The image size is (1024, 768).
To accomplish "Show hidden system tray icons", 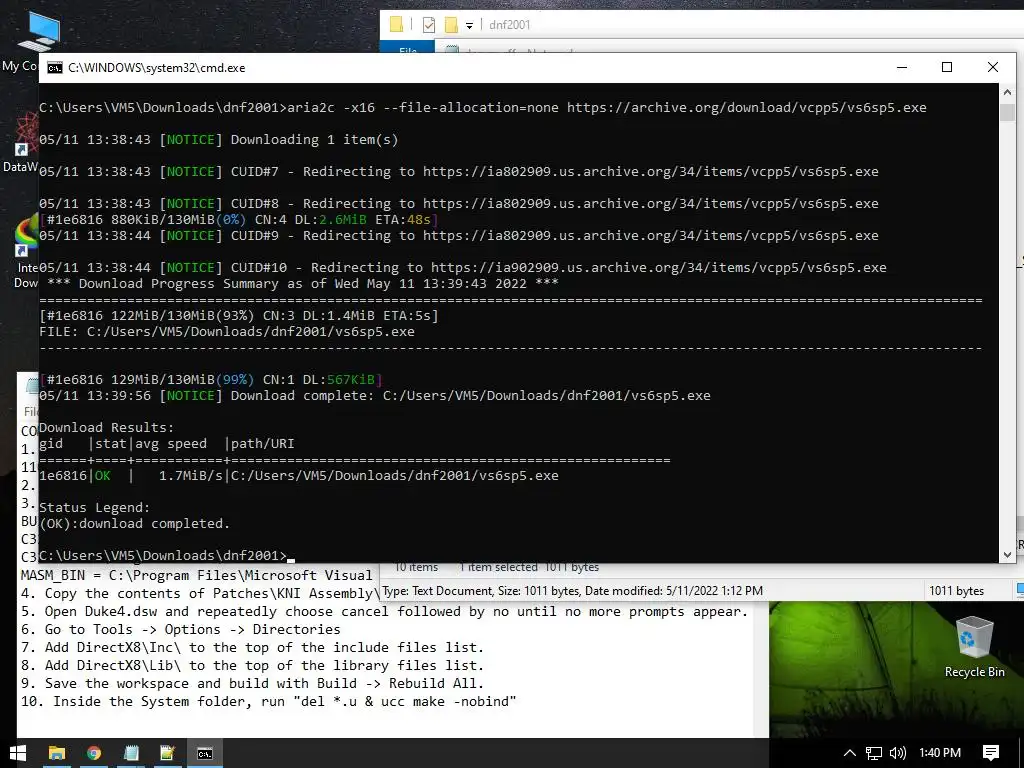I will click(850, 753).
